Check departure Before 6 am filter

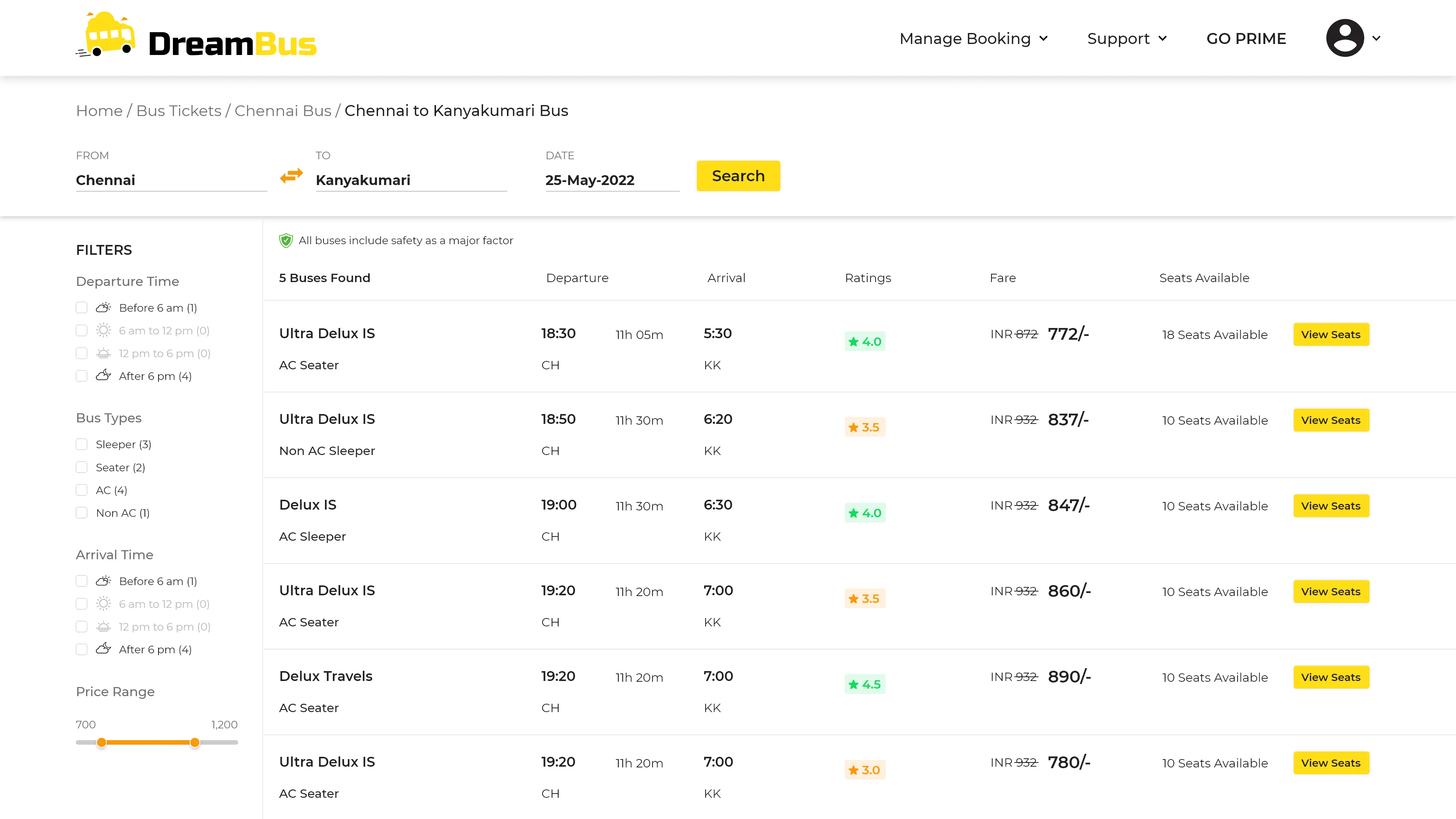(82, 308)
